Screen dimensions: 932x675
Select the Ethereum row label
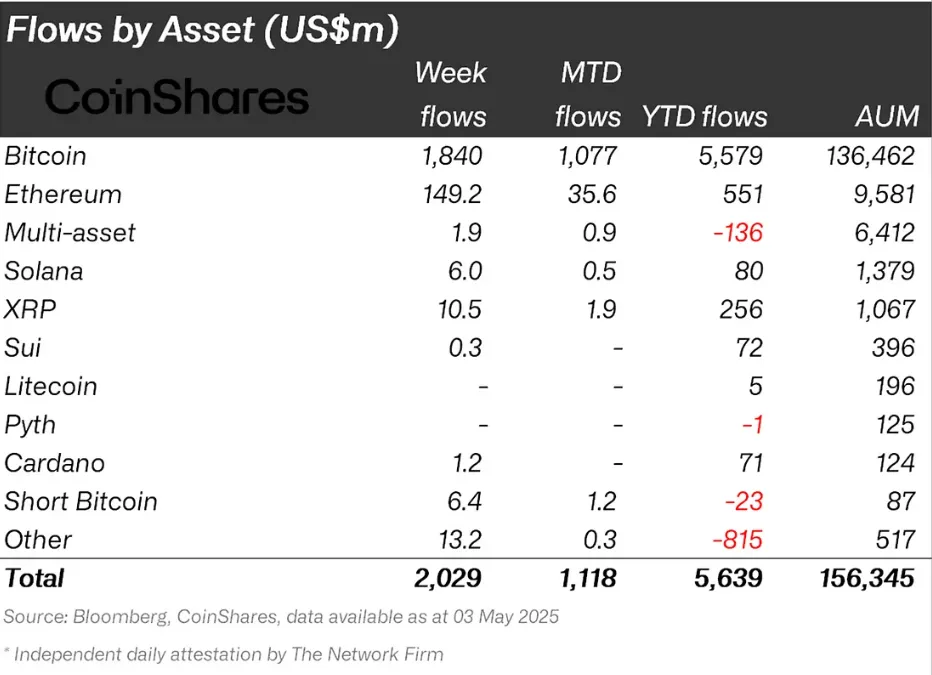point(63,194)
